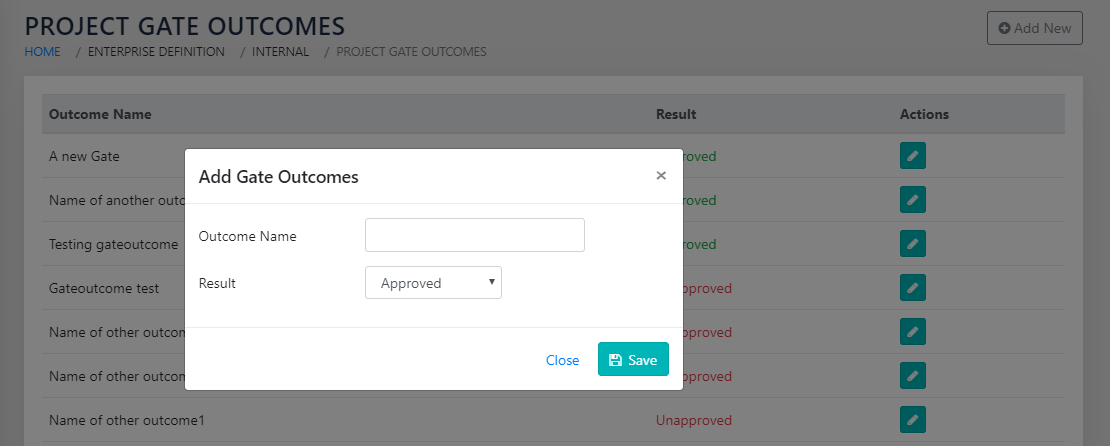The height and width of the screenshot is (446, 1110).
Task: Click the Outcome Name column header
Action: (x=100, y=114)
